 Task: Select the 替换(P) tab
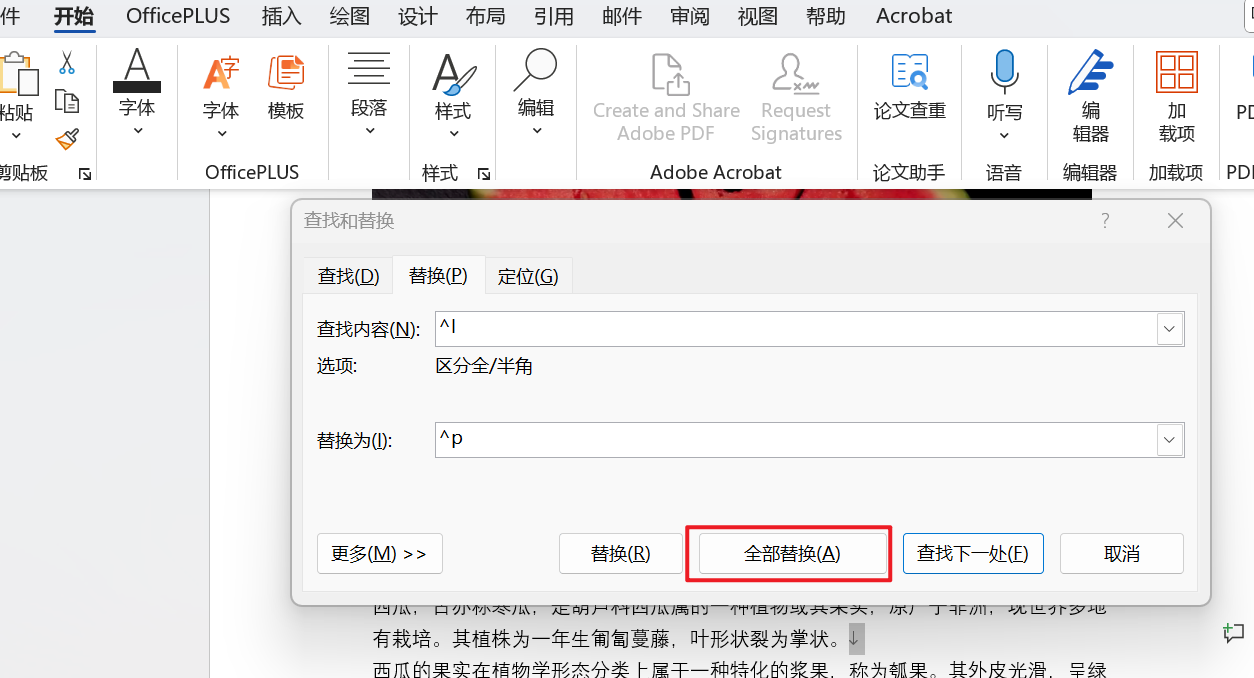point(438,276)
